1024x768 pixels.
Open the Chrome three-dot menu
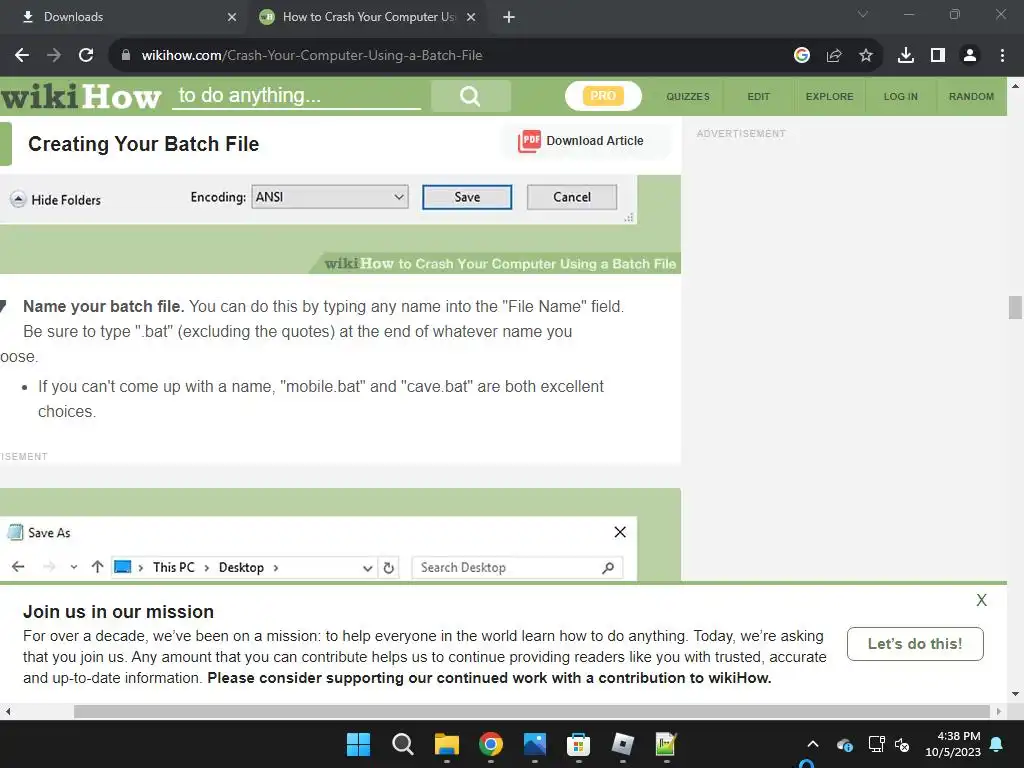click(x=1002, y=56)
